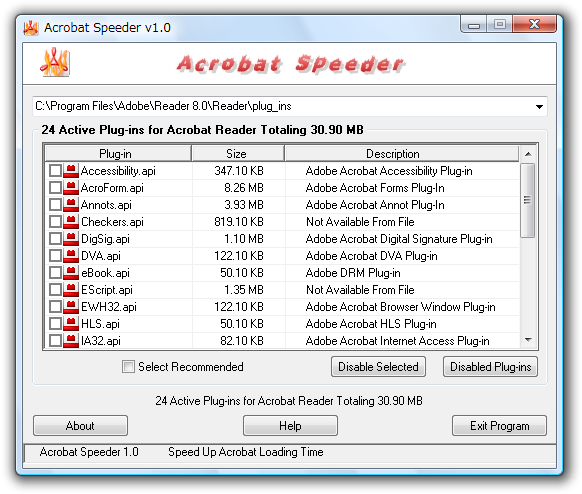582x494 pixels.
Task: Check the EWH32.api checkbox
Action: (55, 307)
